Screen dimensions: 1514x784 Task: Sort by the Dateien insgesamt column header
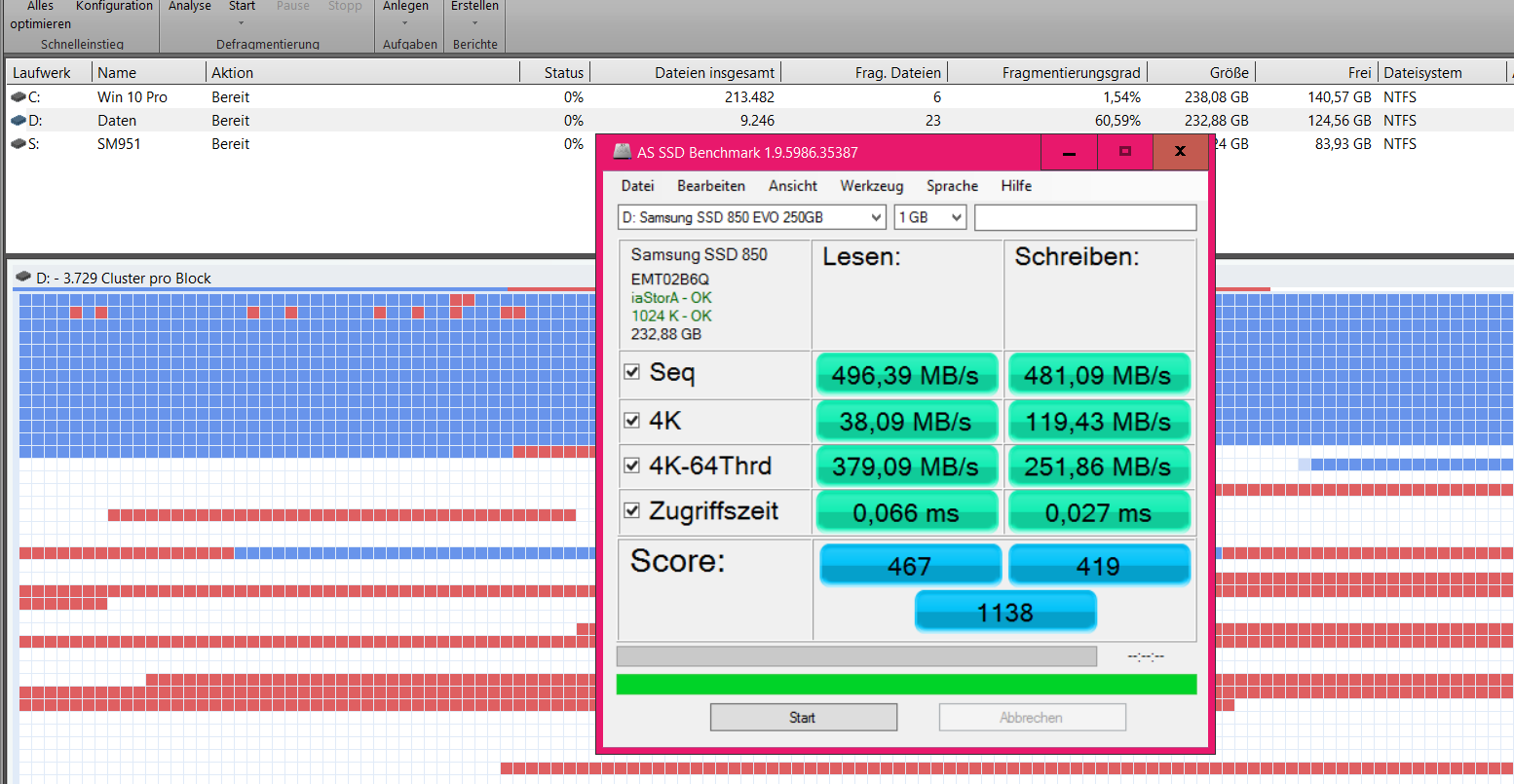pos(686,72)
